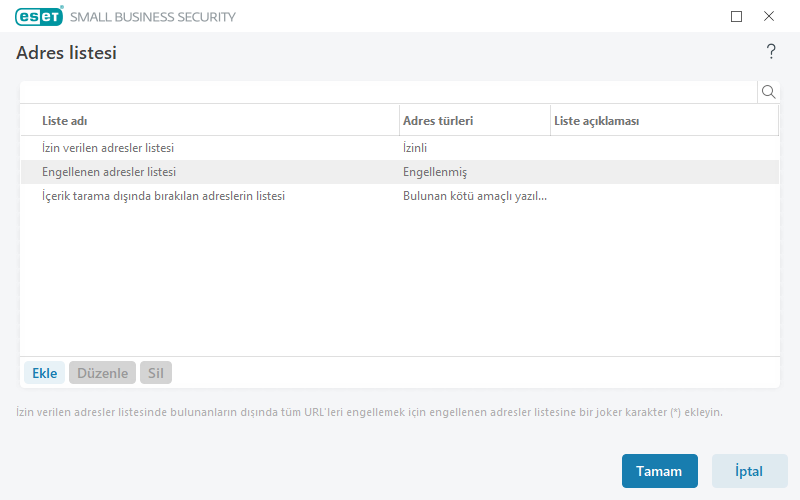Close the Adres listesi window
800x500 pixels.
769,16
